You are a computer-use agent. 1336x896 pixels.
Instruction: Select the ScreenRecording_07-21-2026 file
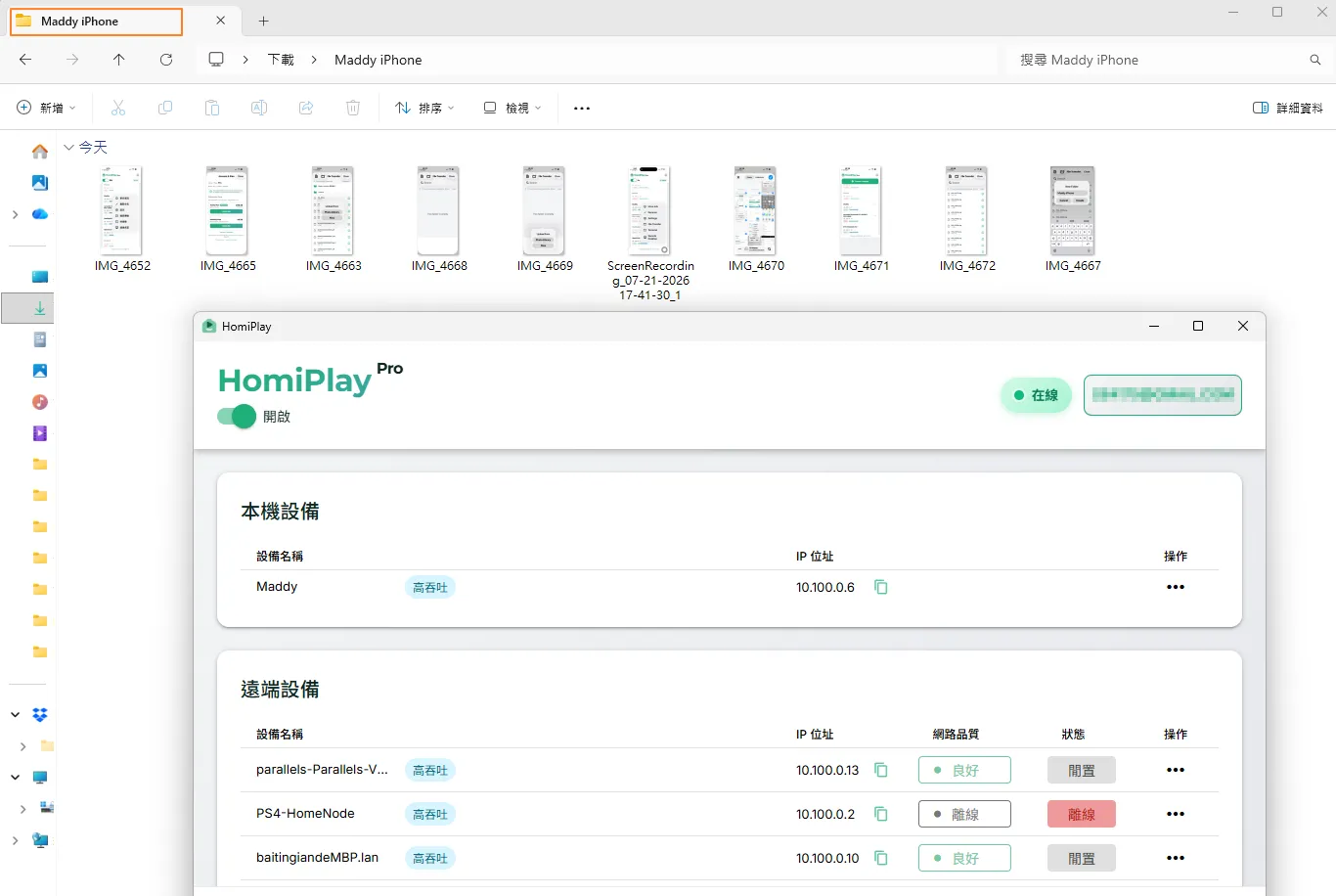click(x=650, y=233)
